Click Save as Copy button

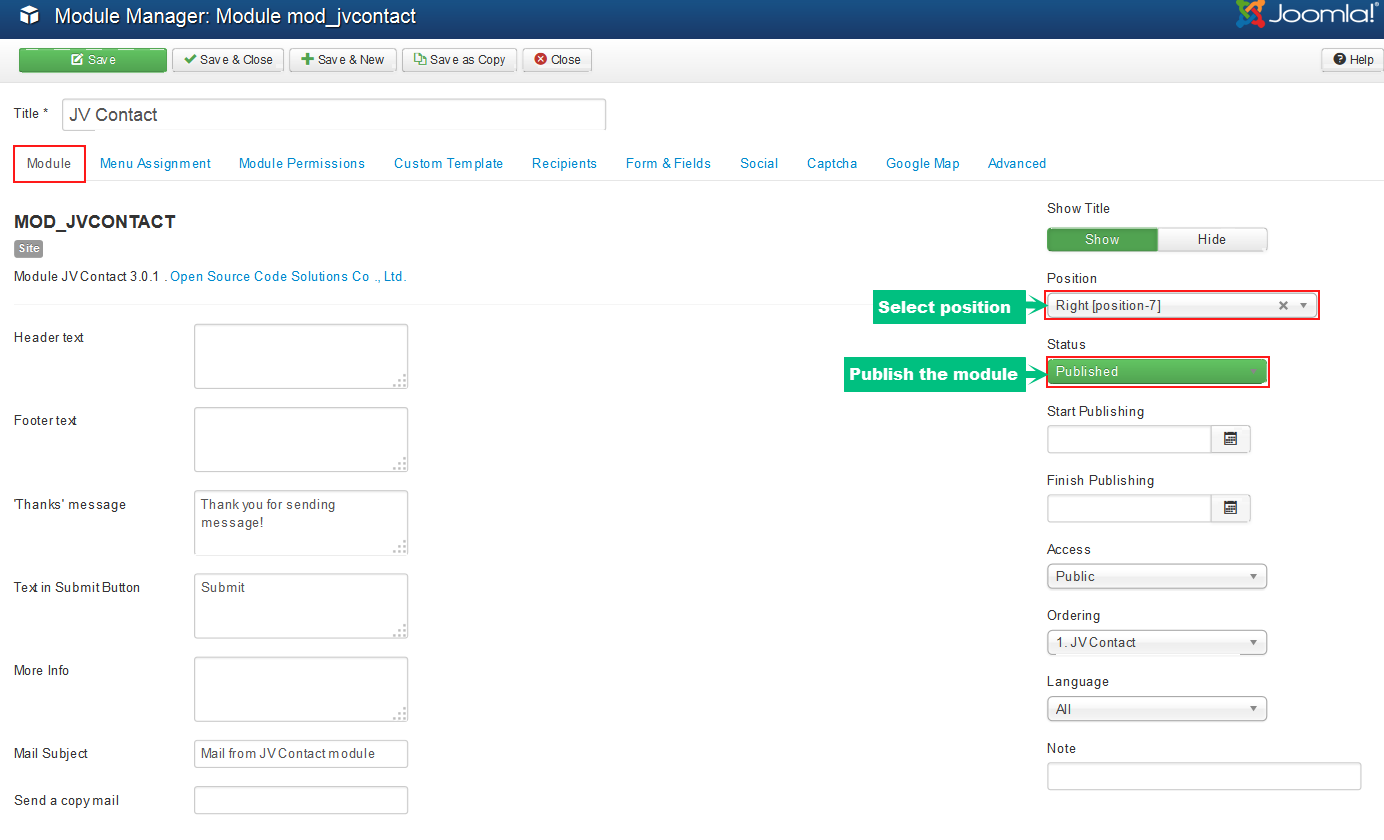[x=460, y=60]
